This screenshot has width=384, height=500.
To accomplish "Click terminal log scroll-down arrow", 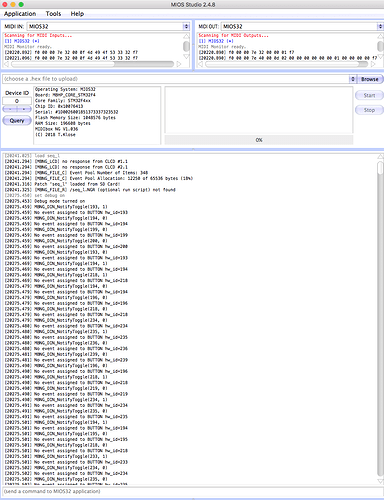I will [380, 481].
